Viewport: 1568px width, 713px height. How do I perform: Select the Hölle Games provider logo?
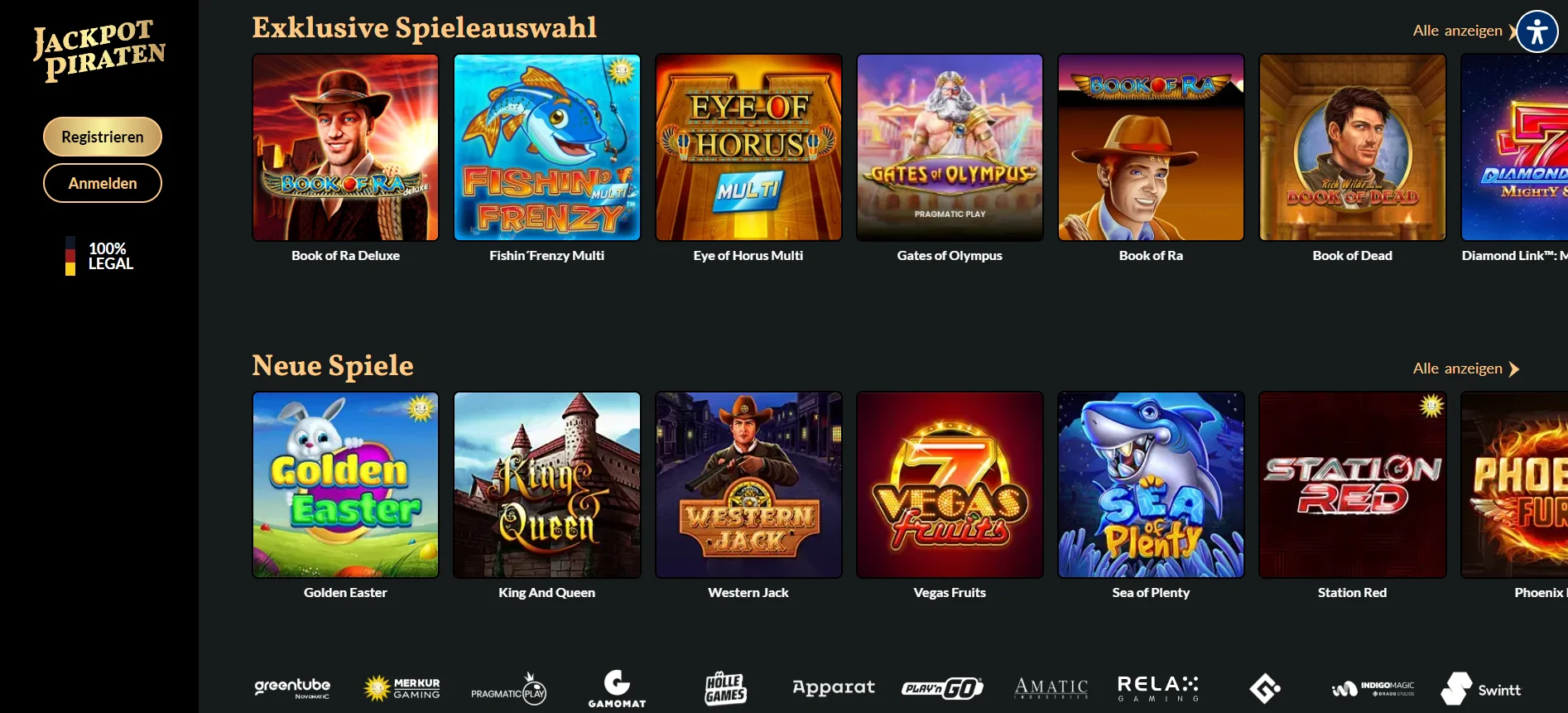[725, 688]
